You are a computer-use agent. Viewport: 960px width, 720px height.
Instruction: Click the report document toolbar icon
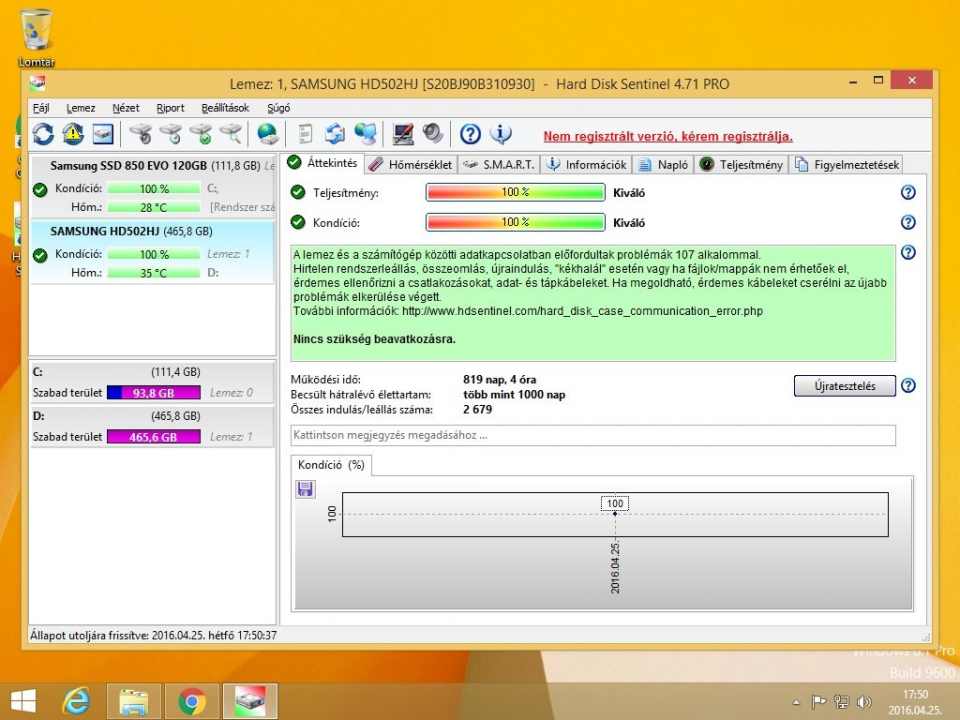coord(305,133)
